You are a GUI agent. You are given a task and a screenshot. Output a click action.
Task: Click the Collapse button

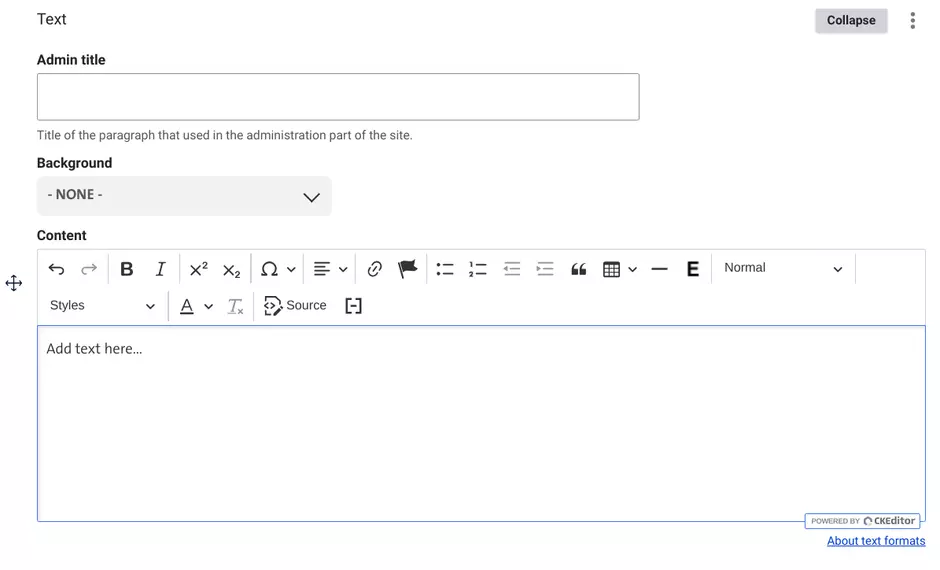point(851,20)
